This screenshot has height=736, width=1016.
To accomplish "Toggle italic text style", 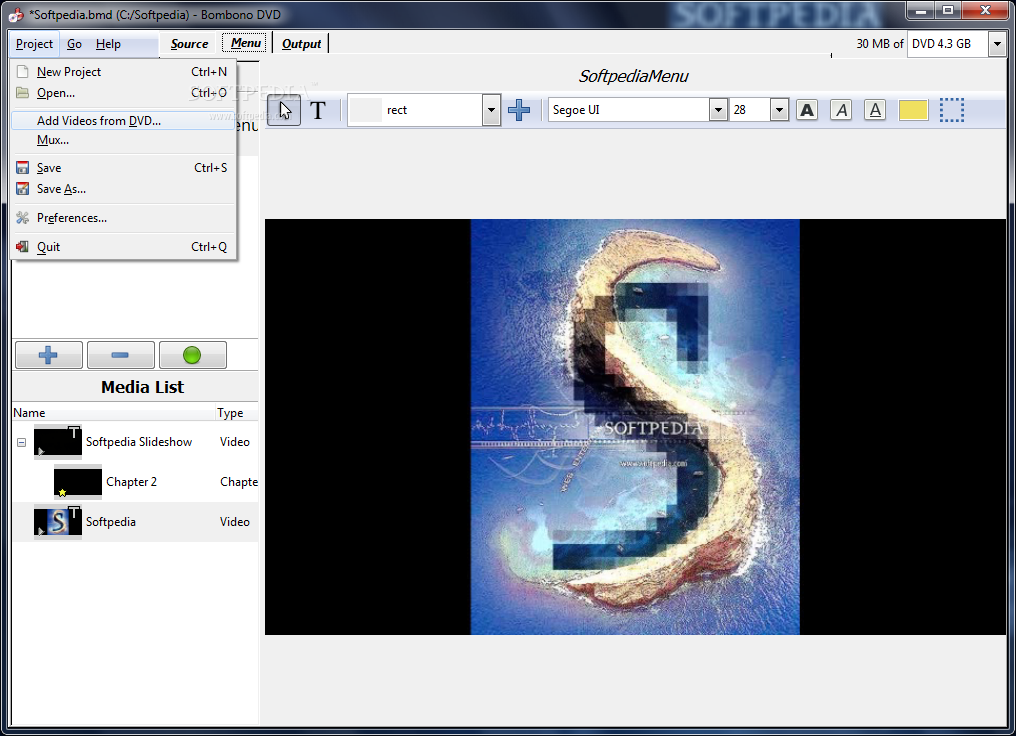I will tap(841, 110).
